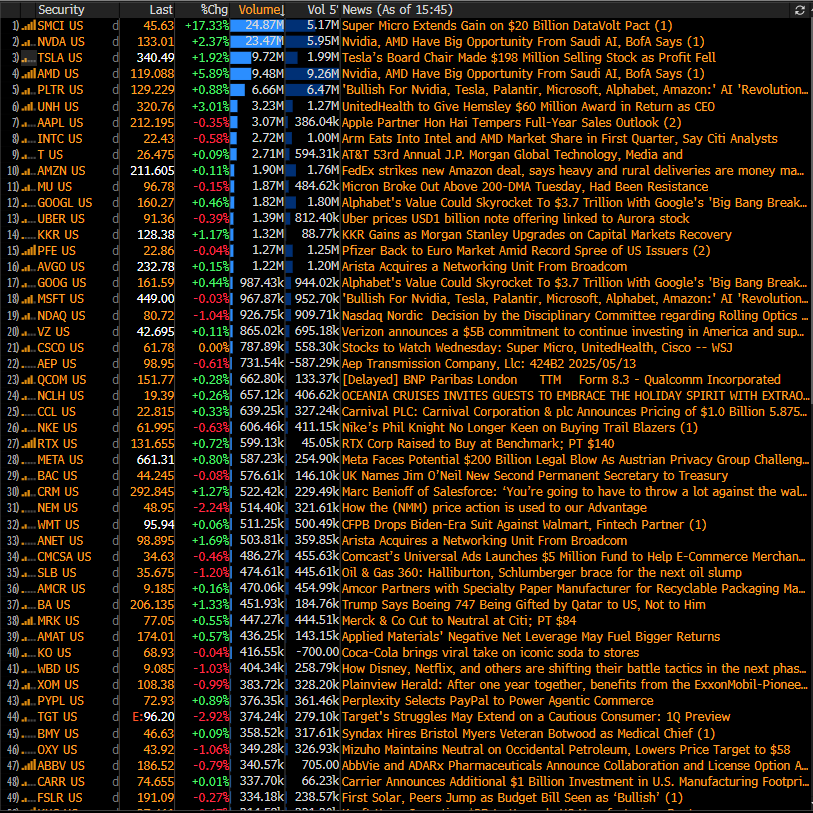The image size is (813, 813).
Task: Open the Super Micro DataVolt Pact news headline
Action: click(507, 26)
